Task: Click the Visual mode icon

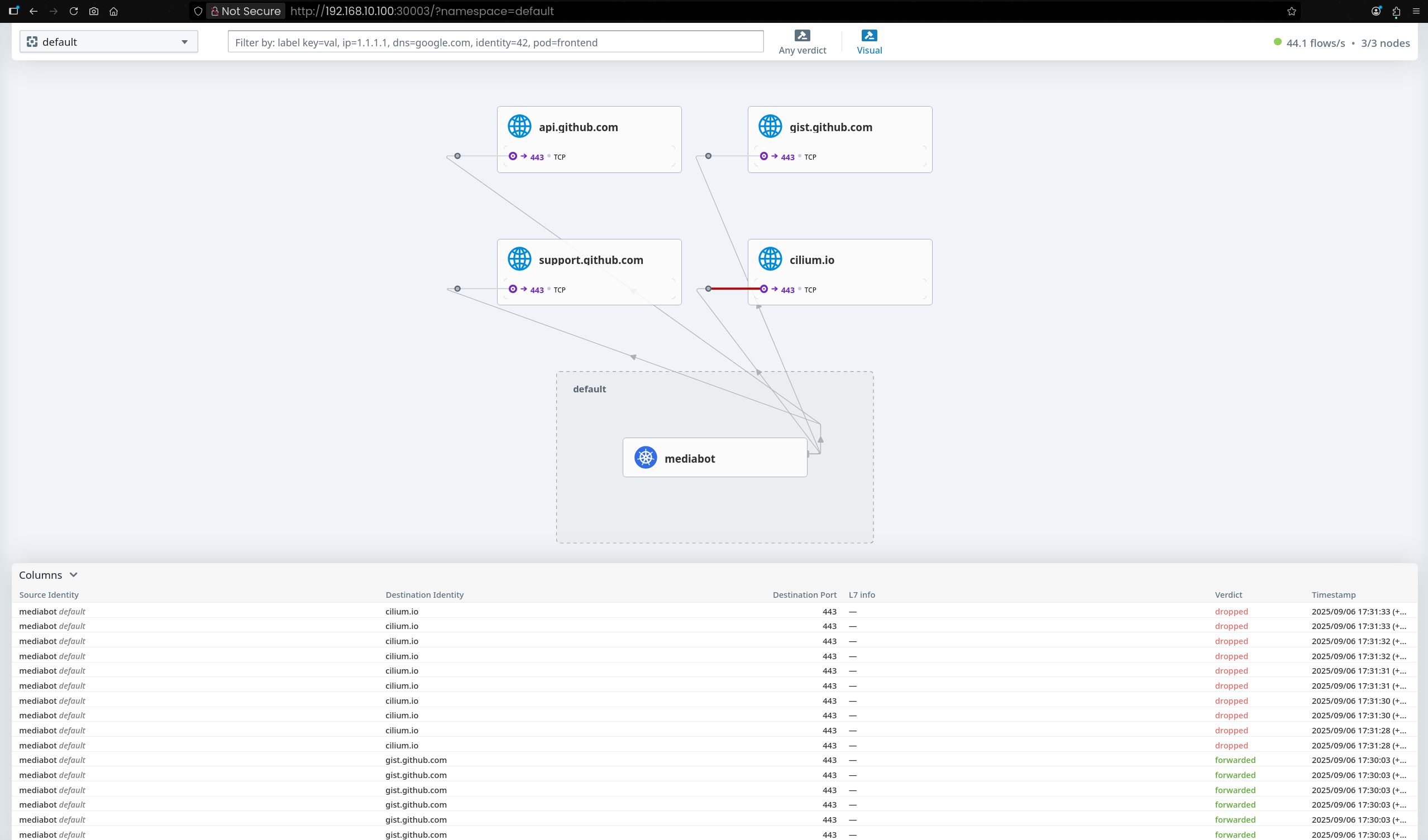Action: 869,36
